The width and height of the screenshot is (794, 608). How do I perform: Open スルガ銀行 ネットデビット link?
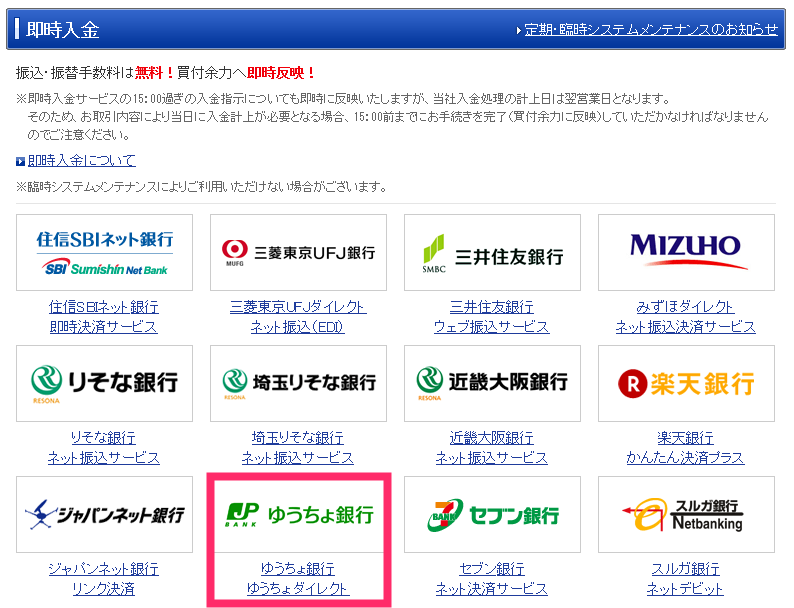(686, 579)
